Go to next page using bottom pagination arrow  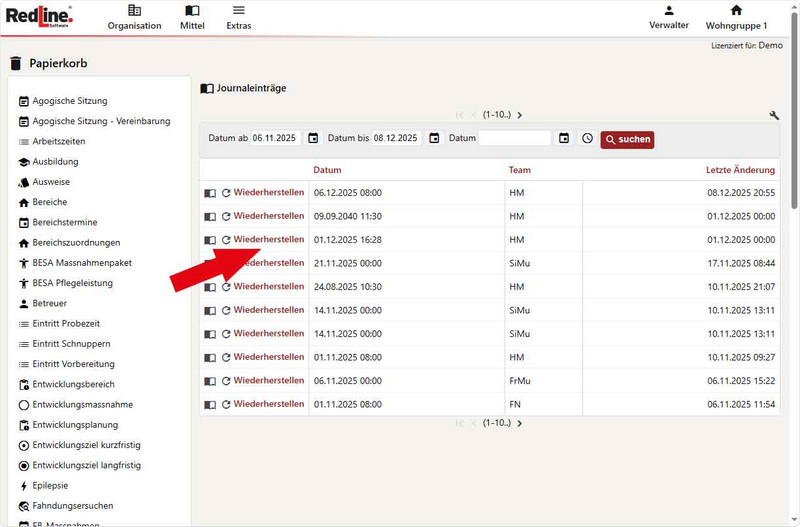coord(520,423)
